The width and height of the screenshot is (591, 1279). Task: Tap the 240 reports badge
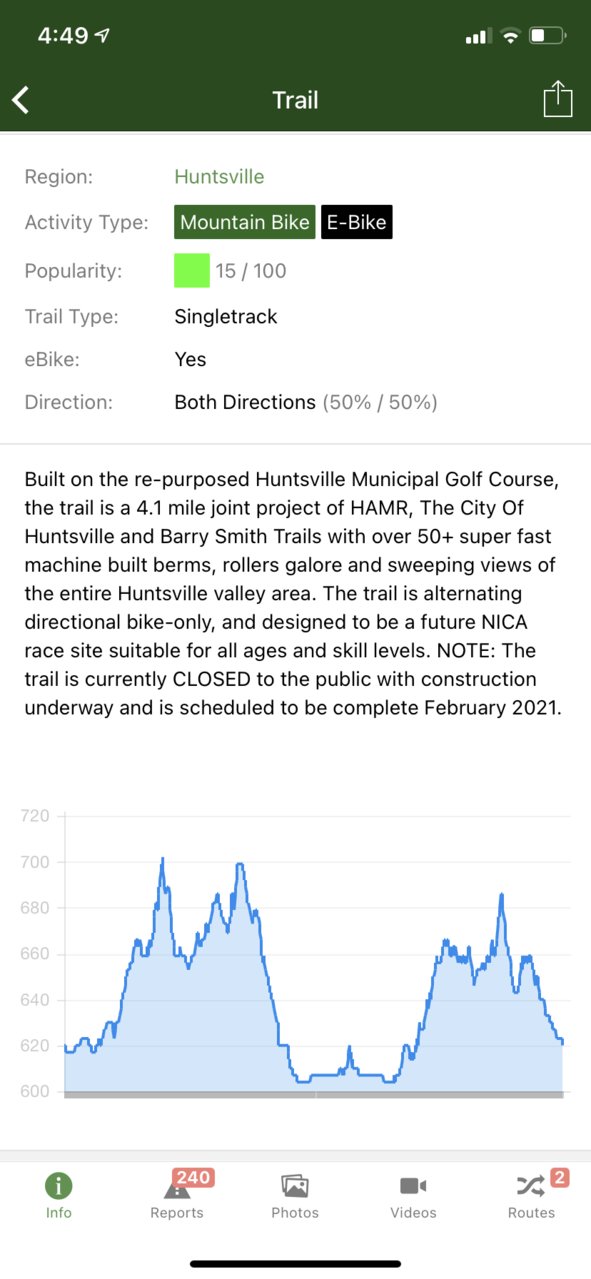[x=193, y=1178]
